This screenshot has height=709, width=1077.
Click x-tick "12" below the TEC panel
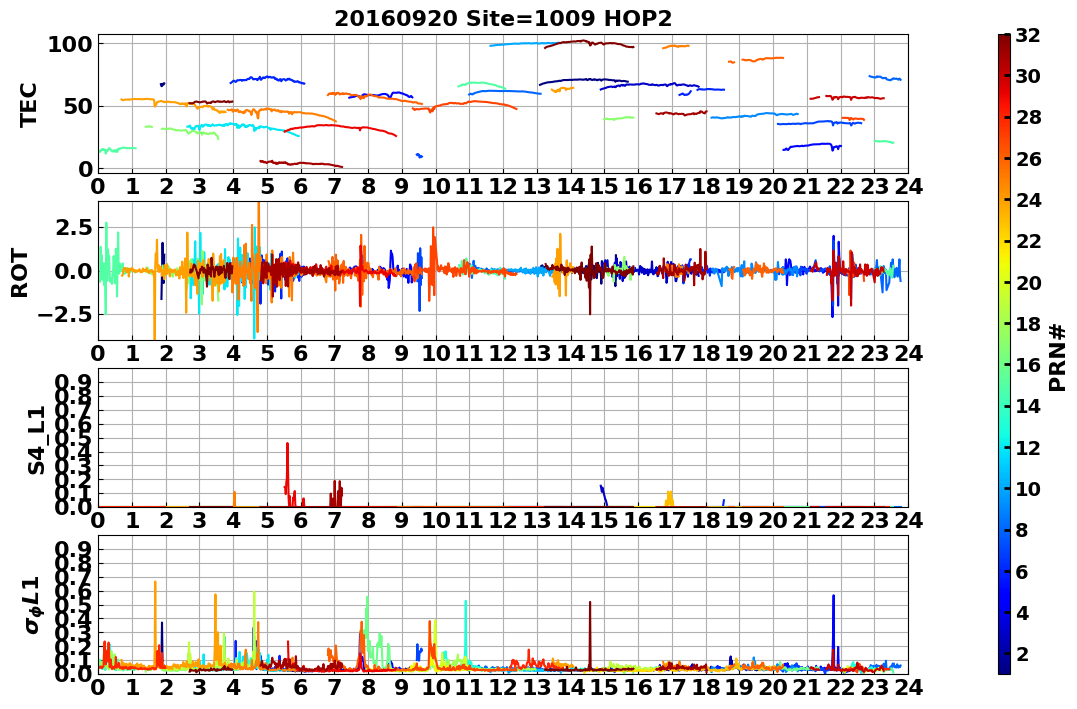tap(503, 186)
